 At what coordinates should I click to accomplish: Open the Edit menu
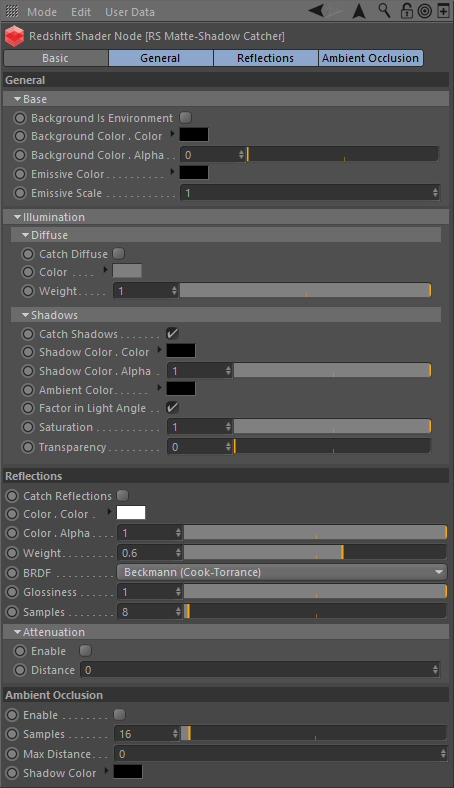click(x=80, y=12)
